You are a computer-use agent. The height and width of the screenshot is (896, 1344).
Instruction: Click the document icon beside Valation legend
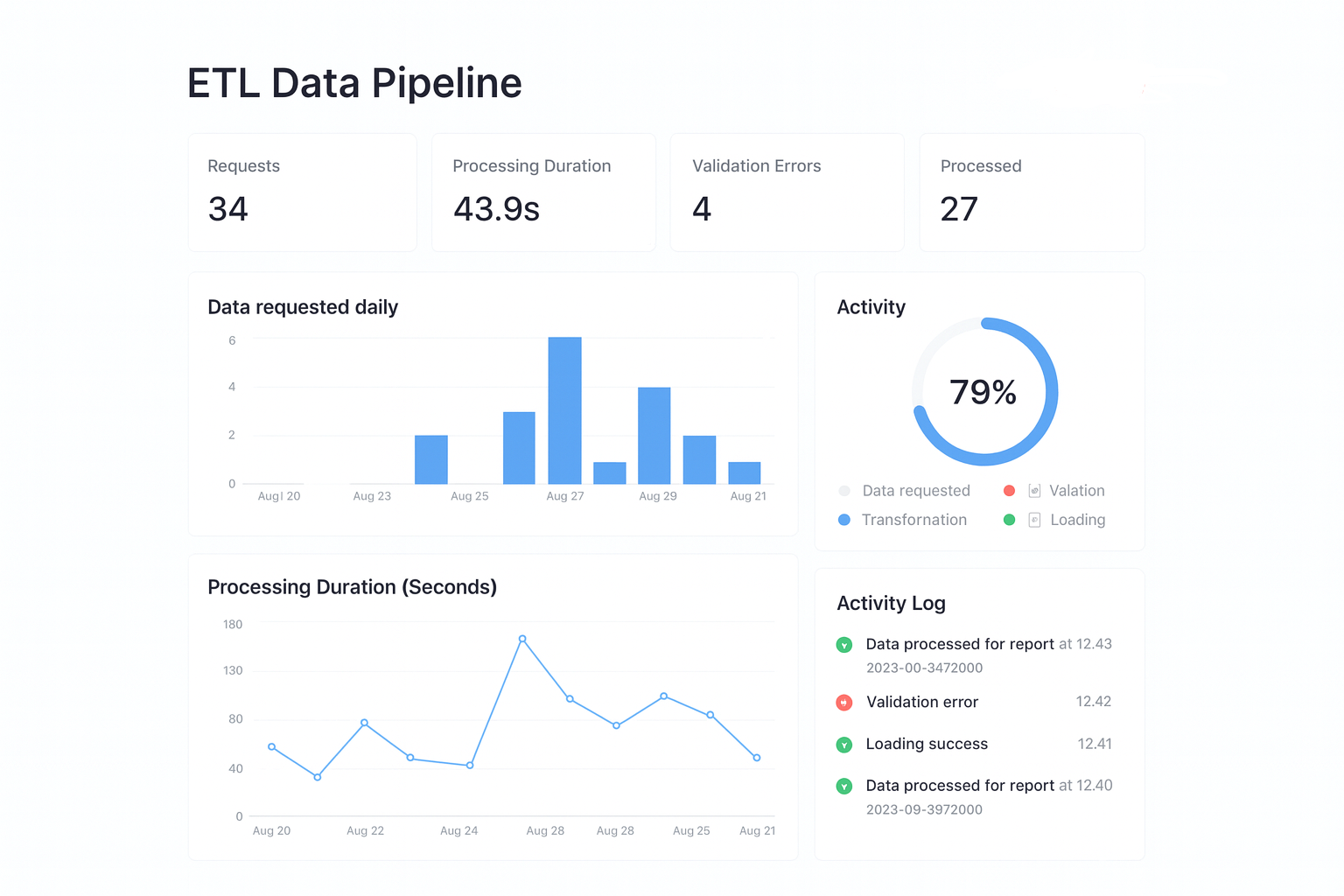tap(1034, 491)
